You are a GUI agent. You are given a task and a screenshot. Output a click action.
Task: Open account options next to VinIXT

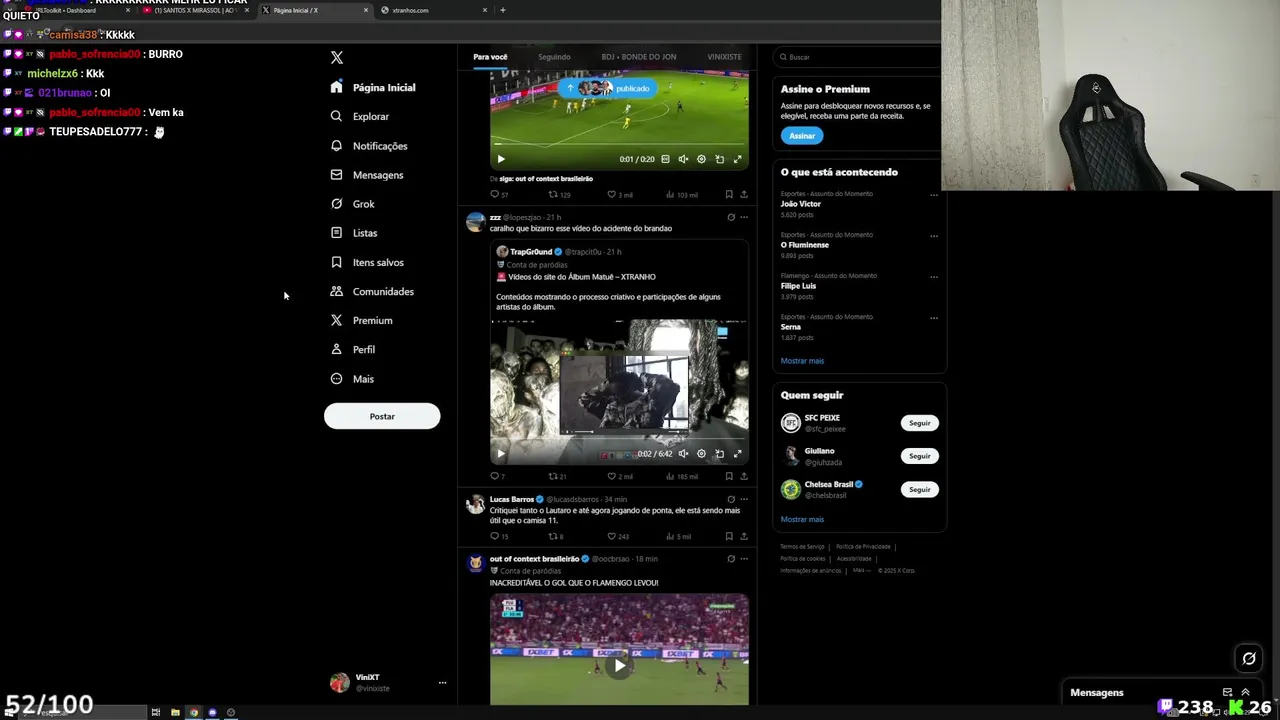click(x=442, y=683)
